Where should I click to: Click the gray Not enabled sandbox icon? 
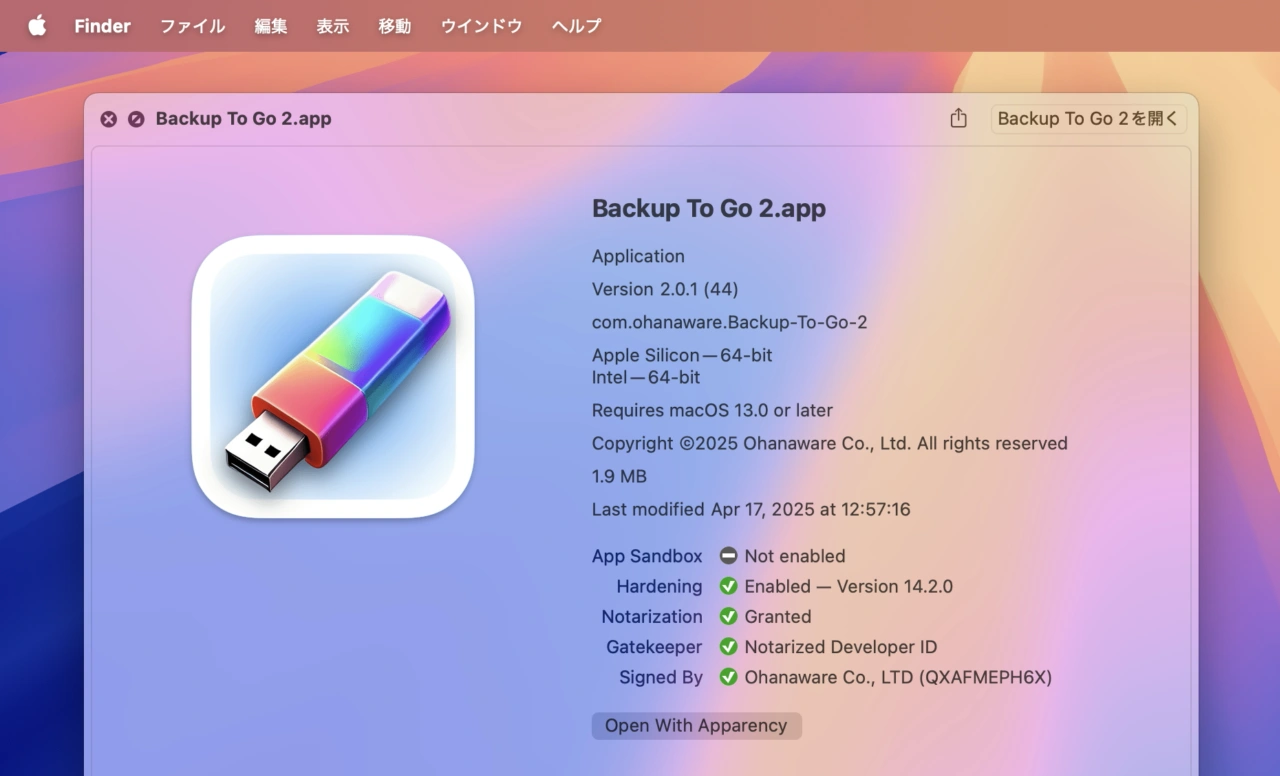pyautogui.click(x=728, y=556)
